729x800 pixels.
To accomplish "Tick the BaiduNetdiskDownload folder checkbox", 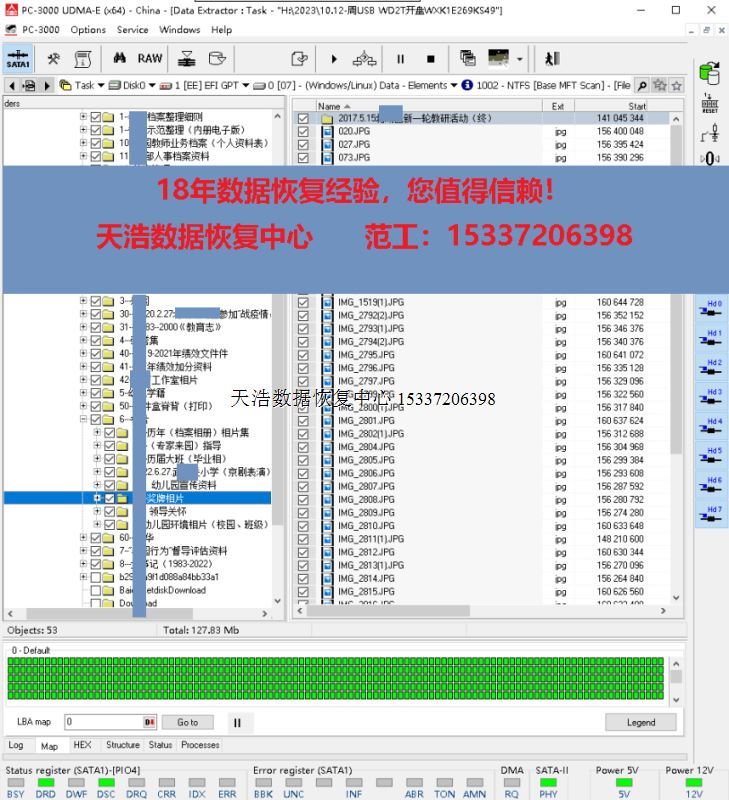I will [97, 590].
